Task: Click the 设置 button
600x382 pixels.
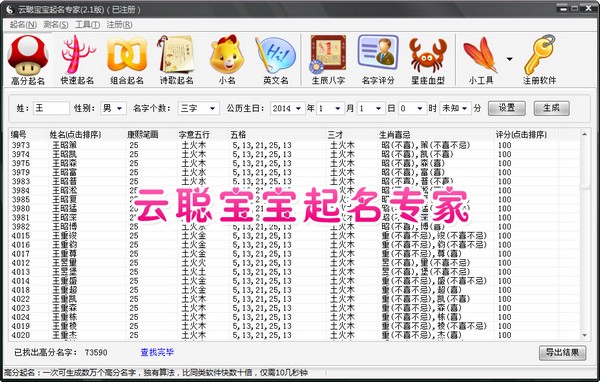Action: pos(507,108)
